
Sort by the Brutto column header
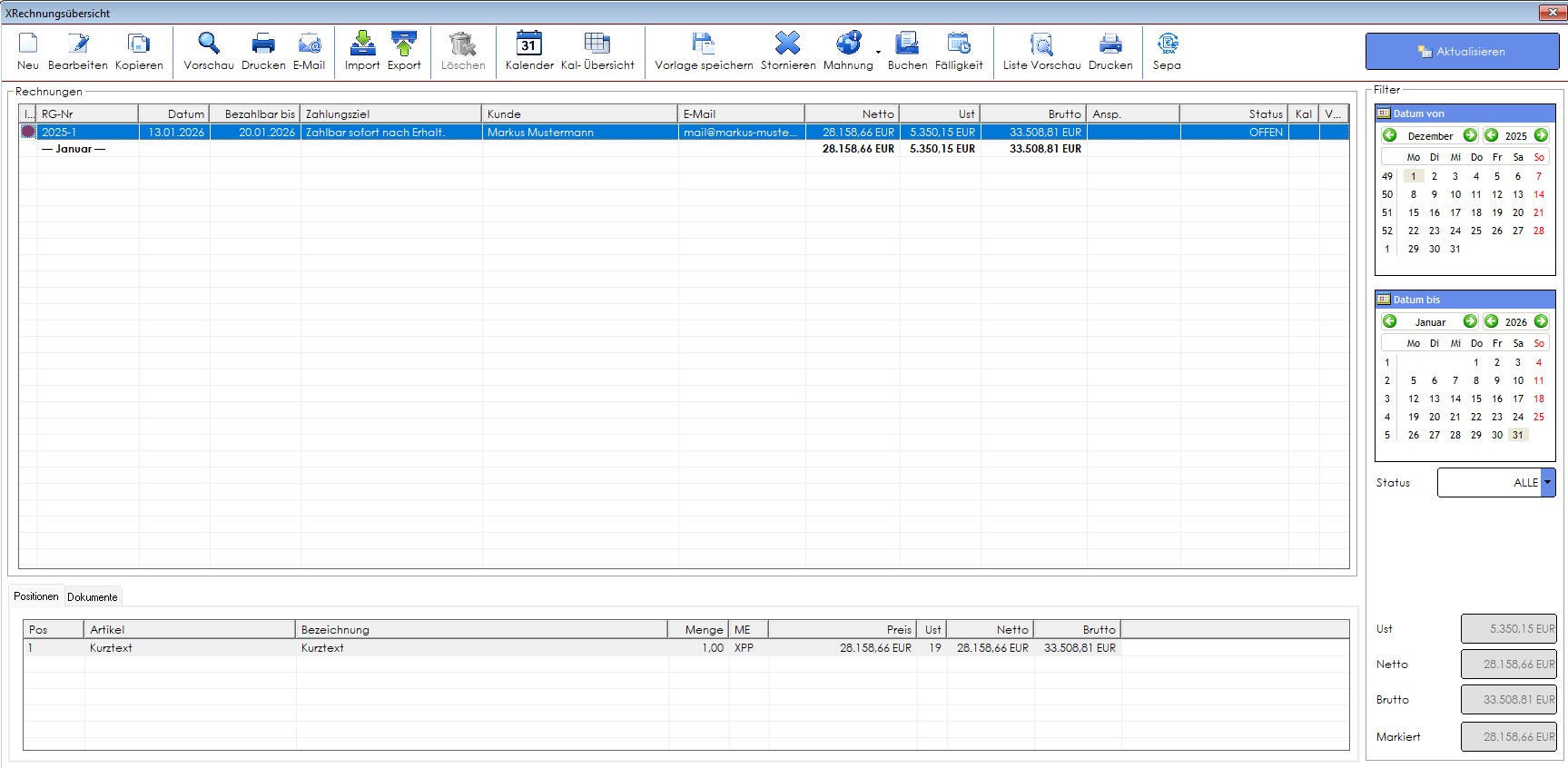point(1033,113)
